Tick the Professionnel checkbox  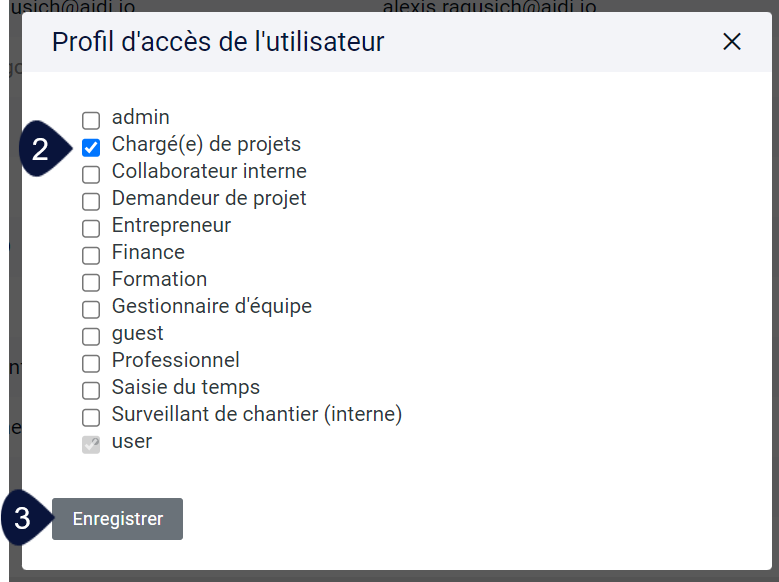coord(91,363)
